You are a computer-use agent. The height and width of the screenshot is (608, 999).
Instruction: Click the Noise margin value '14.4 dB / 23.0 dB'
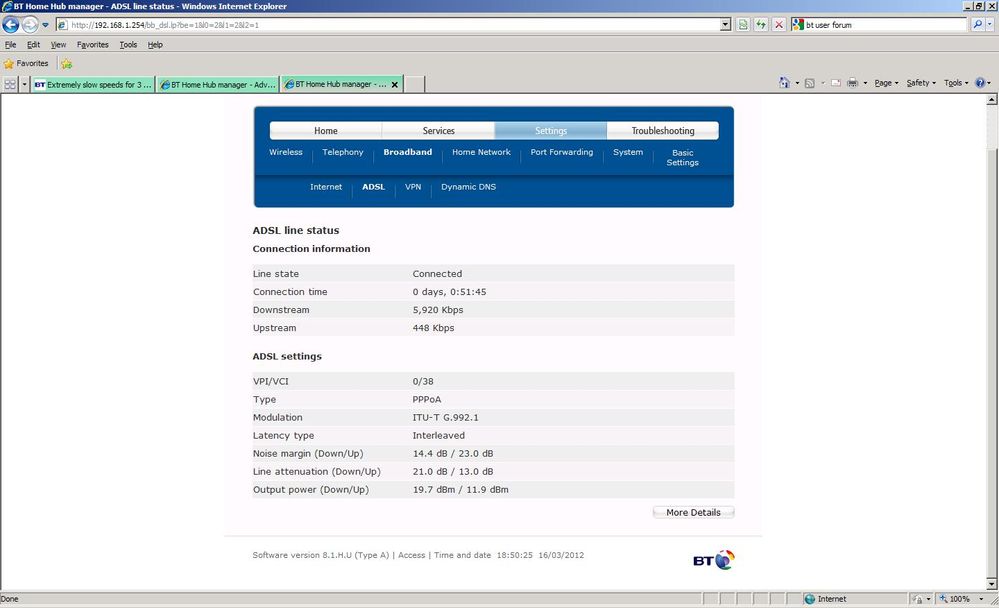(x=453, y=454)
